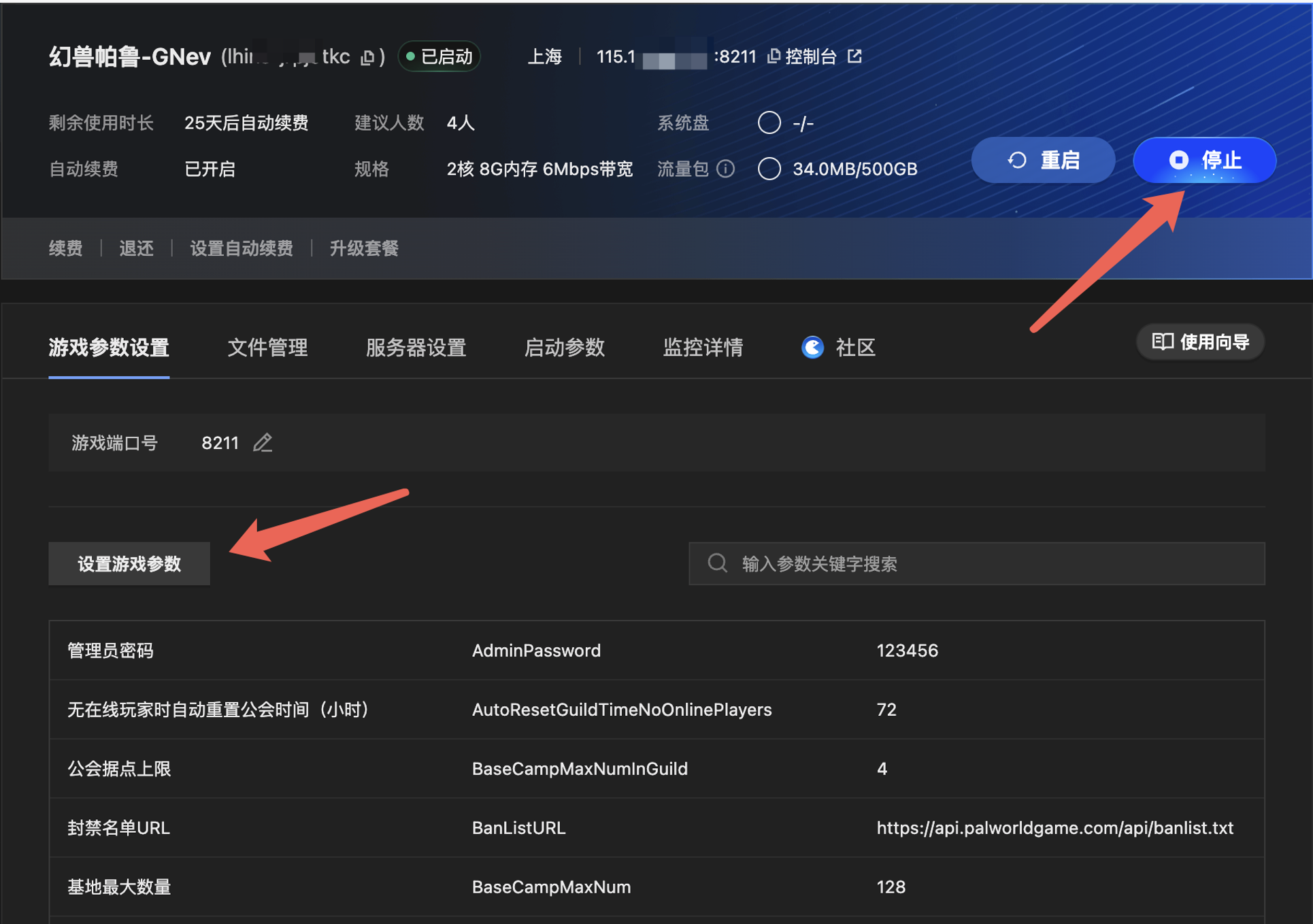Click the 设置游戏参数 button
1313x924 pixels.
tap(129, 563)
